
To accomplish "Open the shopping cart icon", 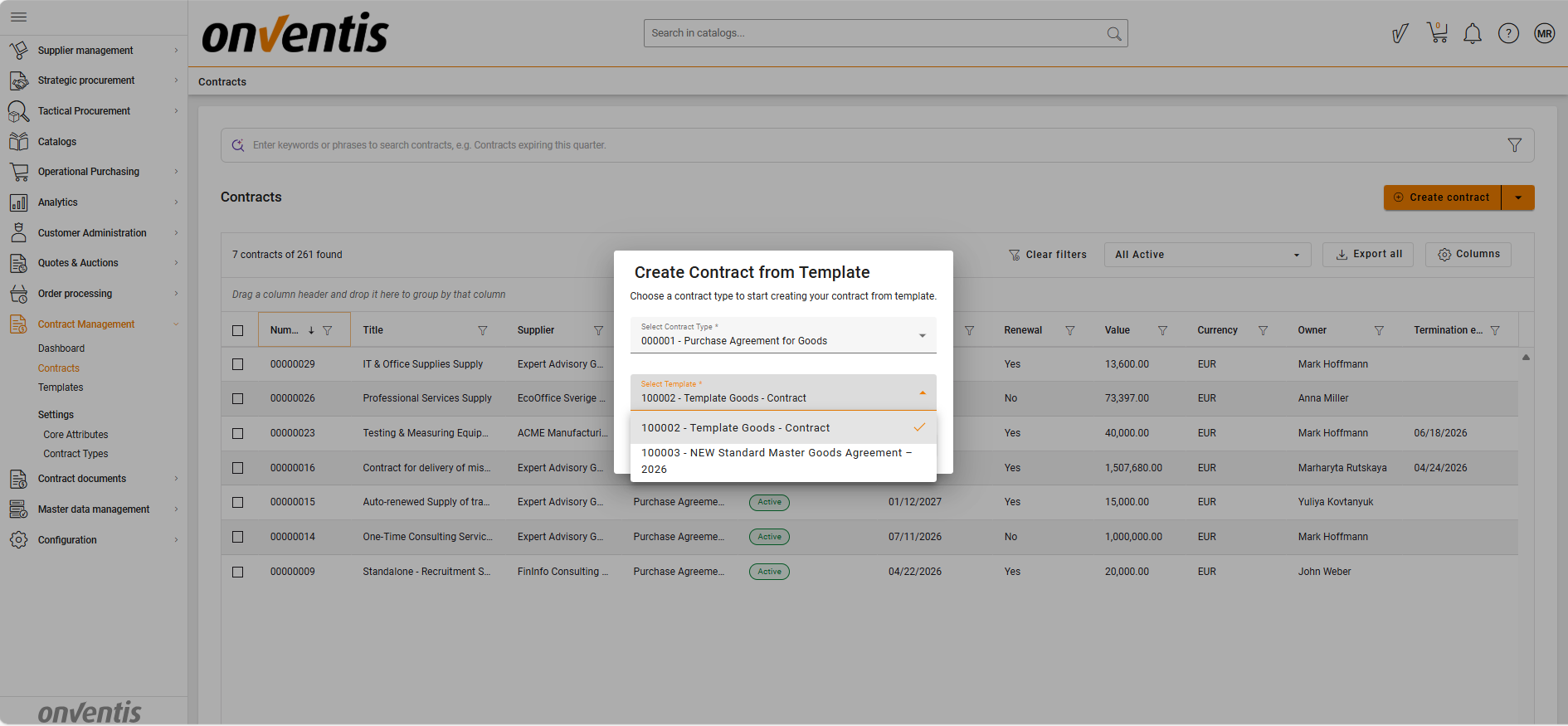I will point(1437,33).
